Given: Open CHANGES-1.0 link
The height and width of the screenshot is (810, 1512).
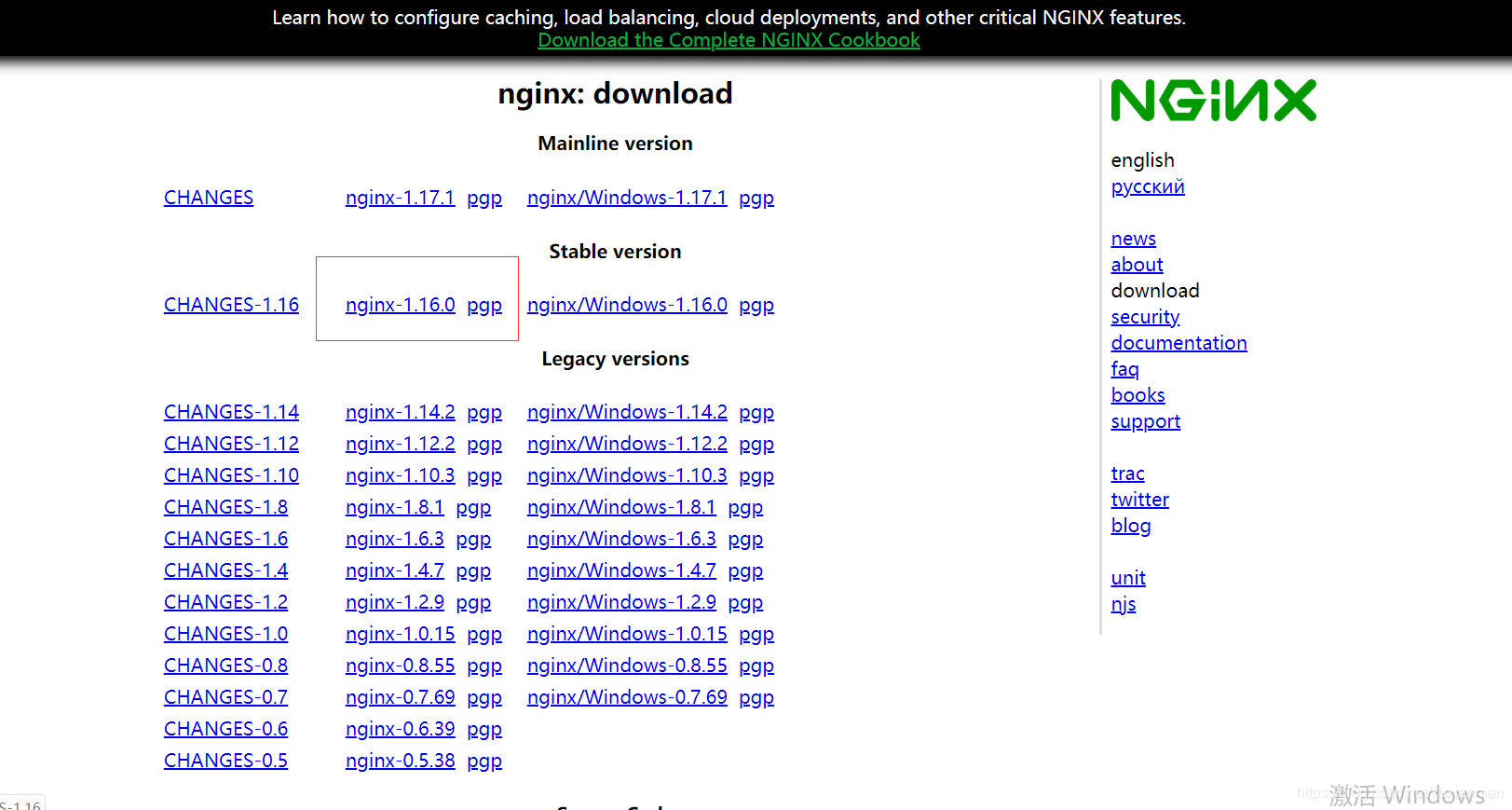Looking at the screenshot, I should (x=226, y=634).
